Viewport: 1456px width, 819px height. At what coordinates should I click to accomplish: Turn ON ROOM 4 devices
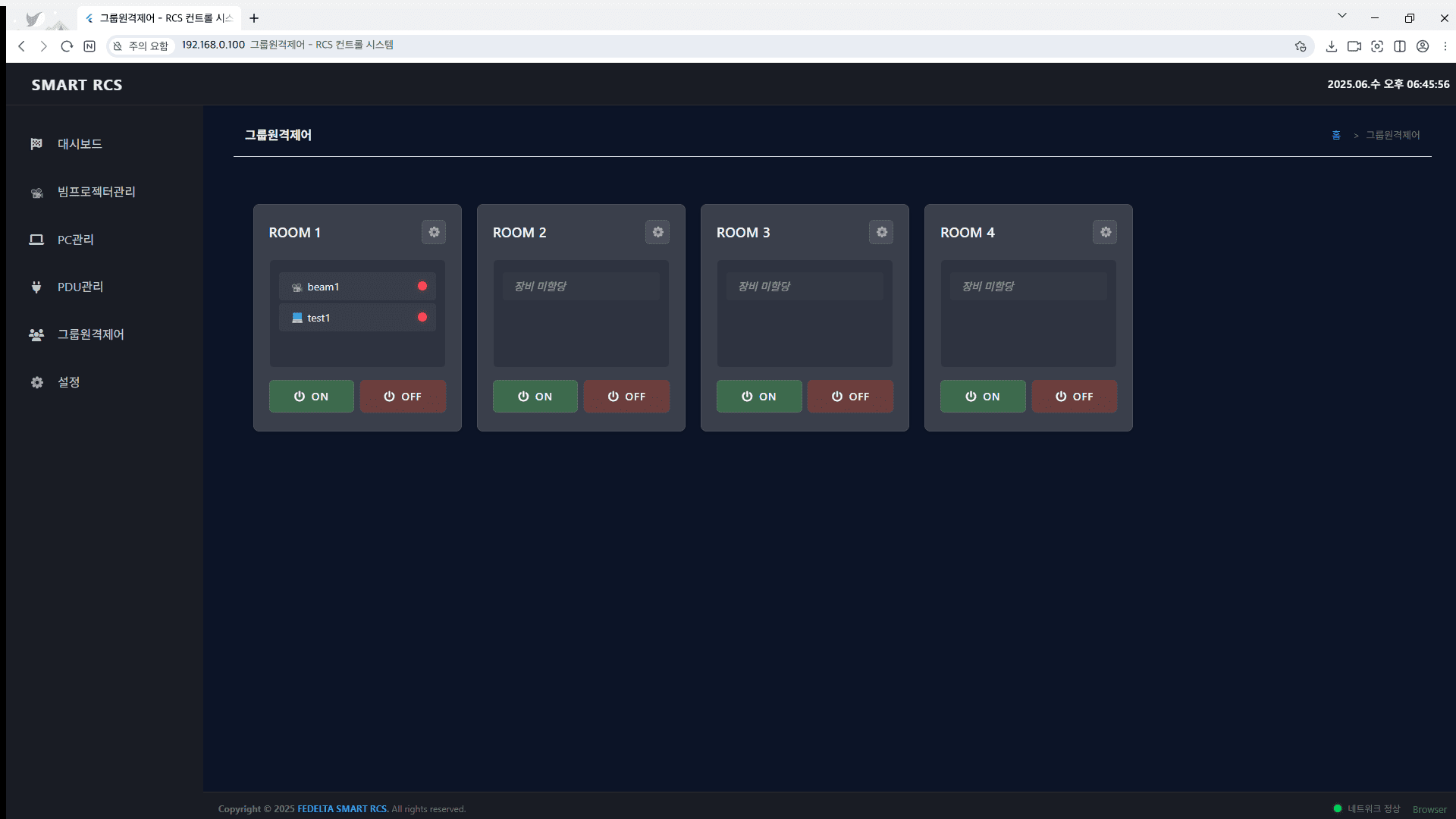pyautogui.click(x=983, y=397)
